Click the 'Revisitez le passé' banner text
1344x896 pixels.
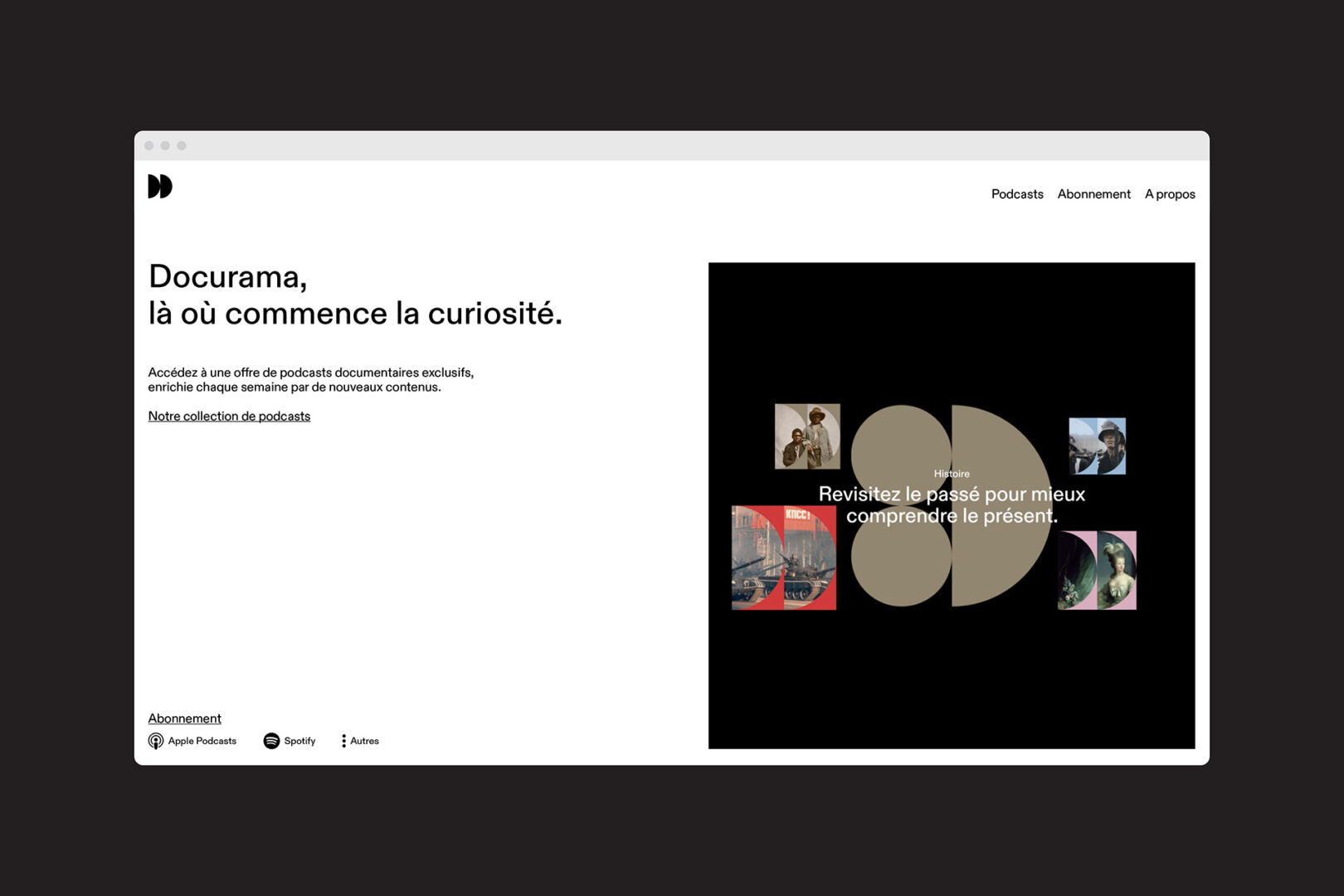click(952, 504)
